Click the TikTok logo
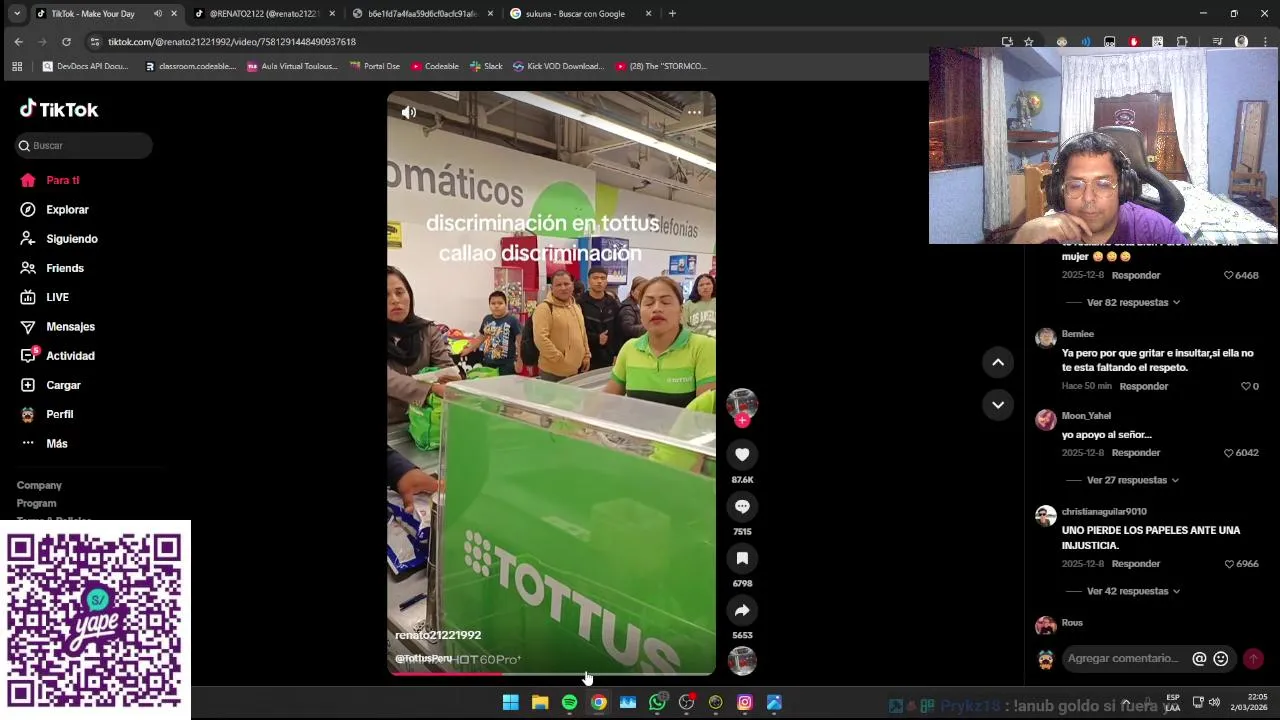This screenshot has width=1280, height=720. point(59,109)
